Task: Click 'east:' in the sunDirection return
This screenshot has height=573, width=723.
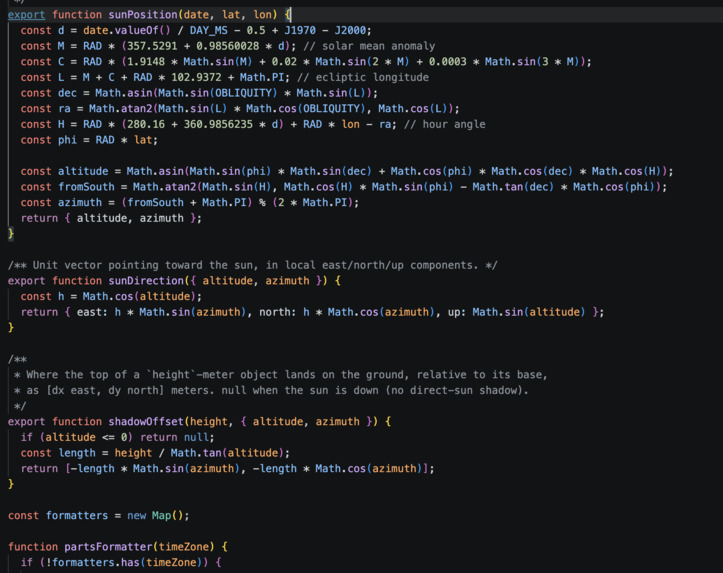Action: click(x=92, y=313)
